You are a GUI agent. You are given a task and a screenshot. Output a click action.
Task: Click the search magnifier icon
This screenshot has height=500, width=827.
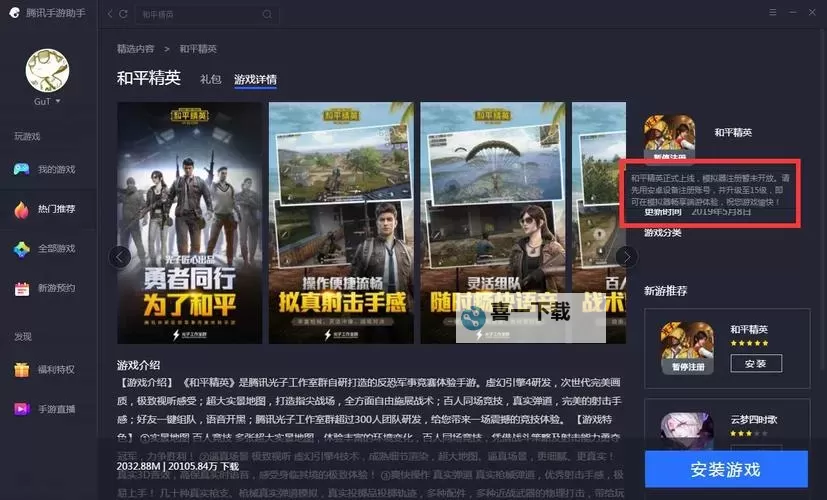[x=267, y=15]
